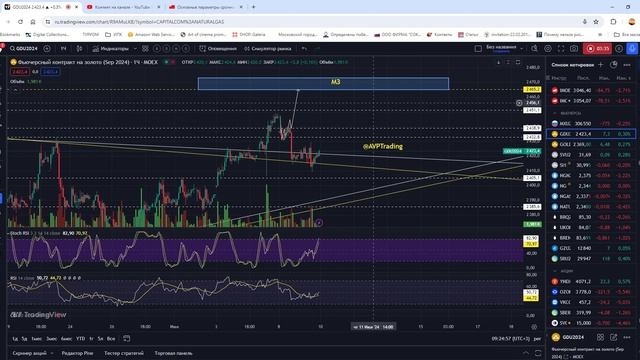This screenshot has width=640, height=360.
Task: Select the GOLD row in the watchlist
Action: (591, 144)
